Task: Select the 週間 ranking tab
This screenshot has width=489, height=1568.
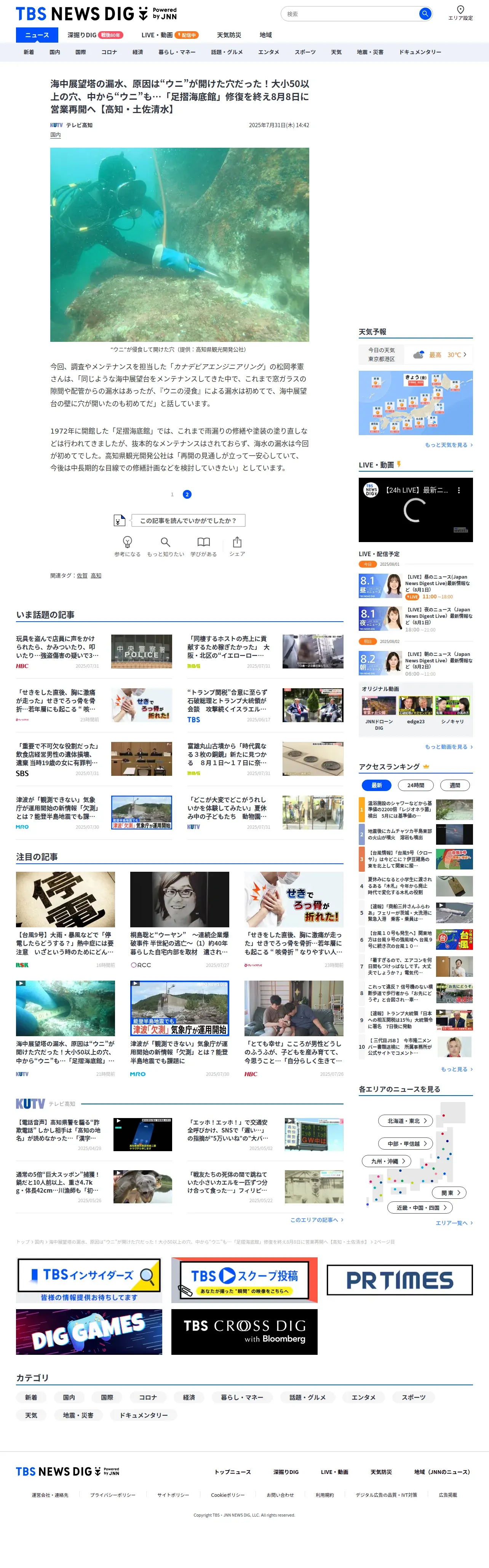Action: click(x=454, y=785)
